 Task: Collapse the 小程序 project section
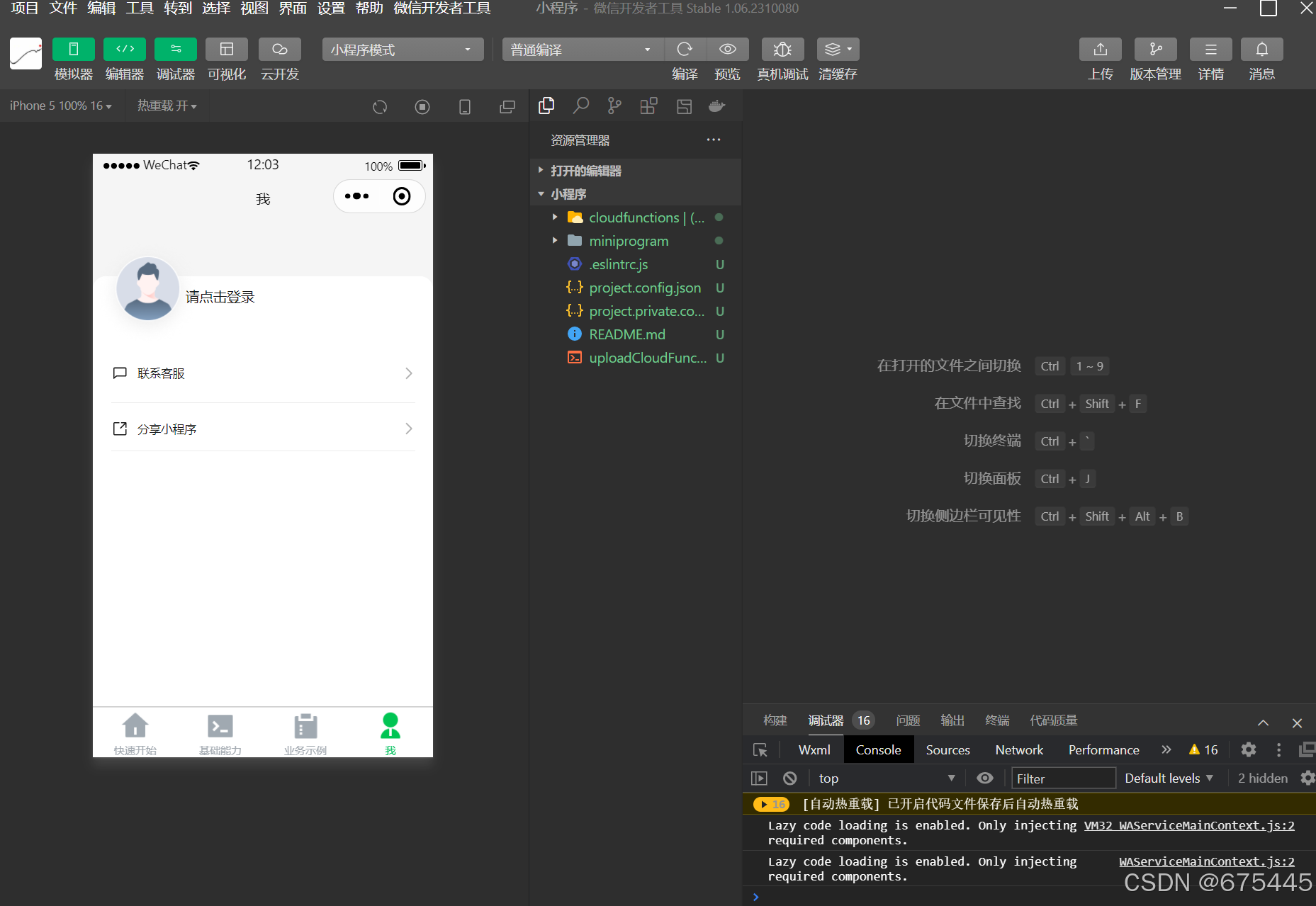[x=636, y=194]
